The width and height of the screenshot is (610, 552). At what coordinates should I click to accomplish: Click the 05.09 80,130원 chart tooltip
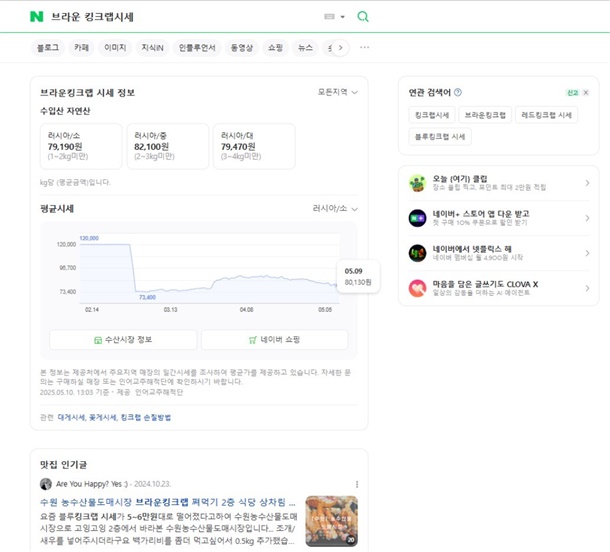358,277
